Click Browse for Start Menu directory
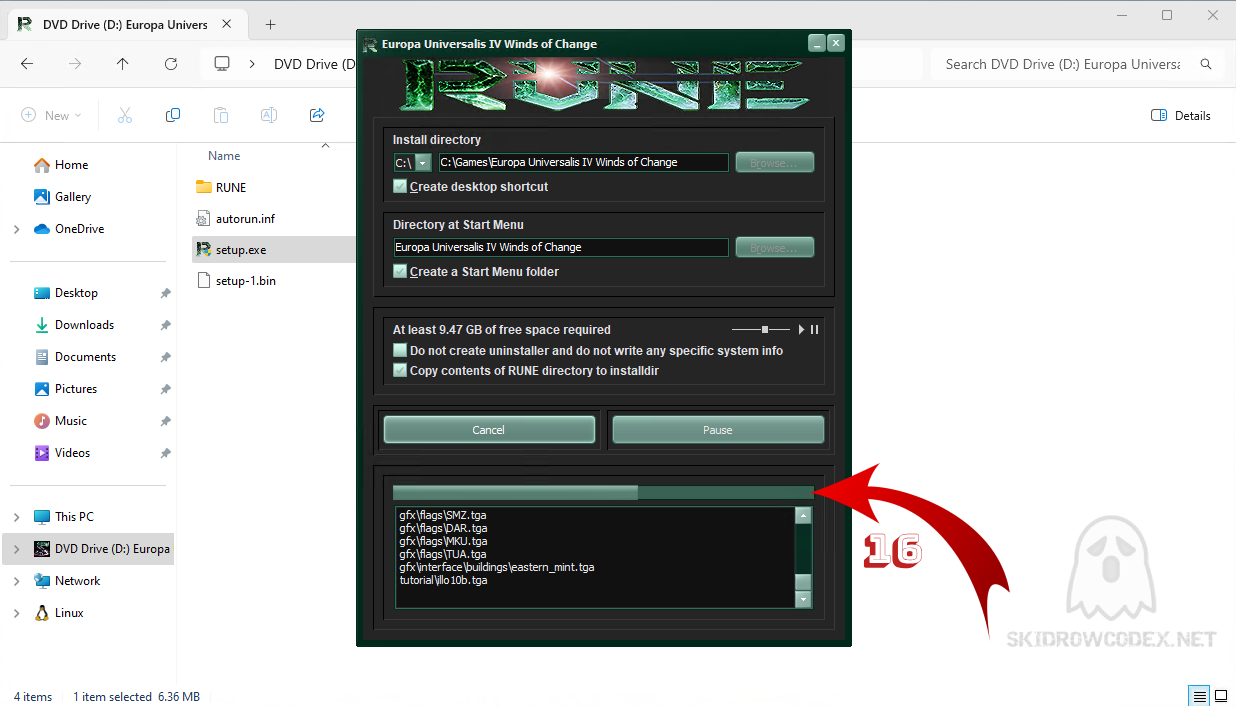This screenshot has height=706, width=1236. (775, 247)
